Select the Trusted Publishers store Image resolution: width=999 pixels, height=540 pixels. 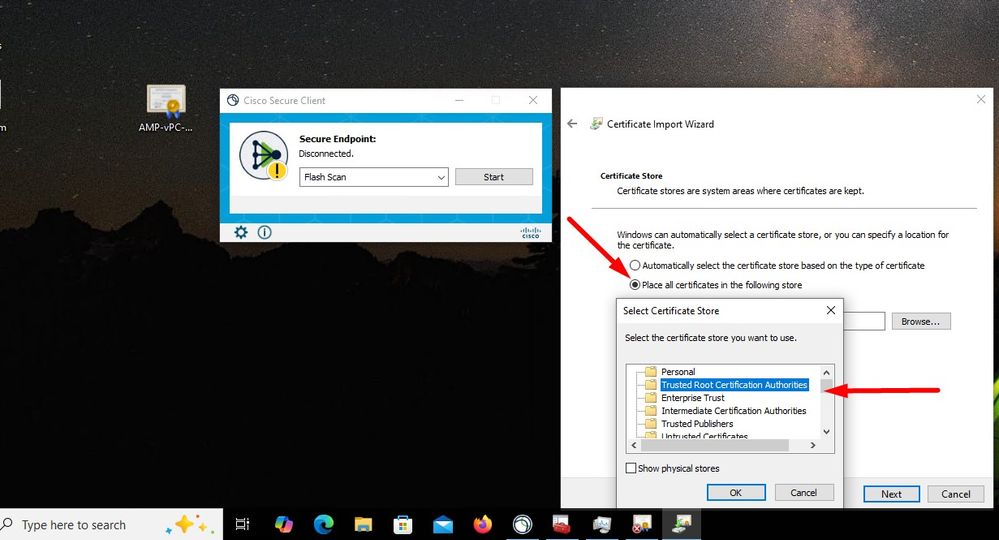697,423
